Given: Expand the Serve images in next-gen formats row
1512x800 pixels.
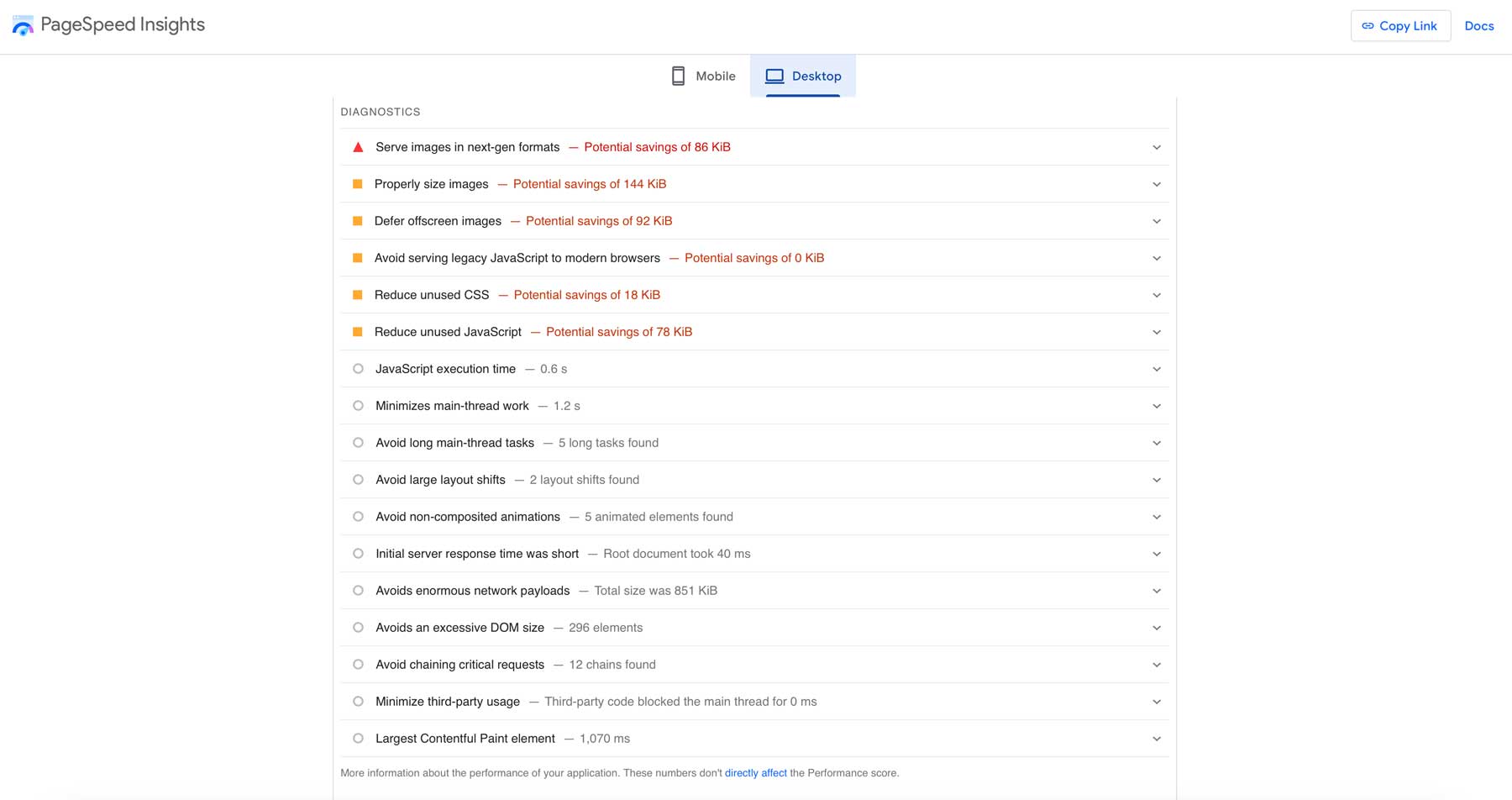Looking at the screenshot, I should [x=1157, y=146].
